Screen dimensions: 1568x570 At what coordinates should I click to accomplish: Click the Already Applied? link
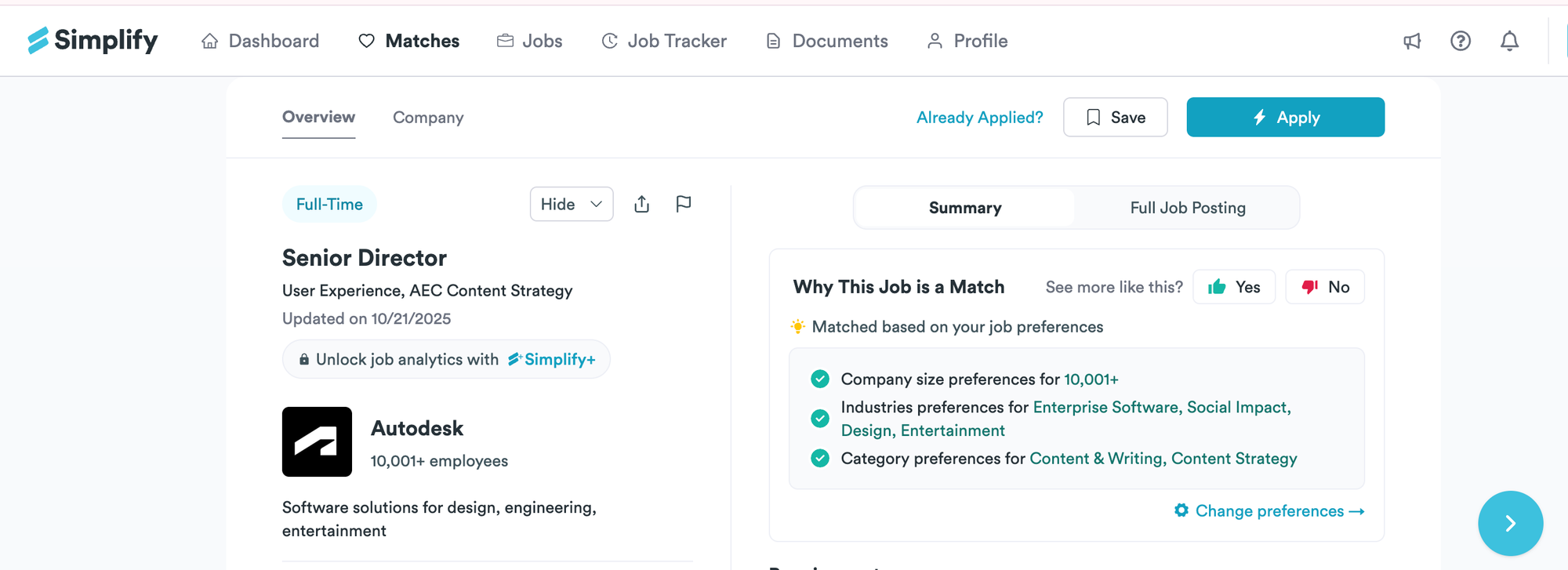[x=979, y=118]
